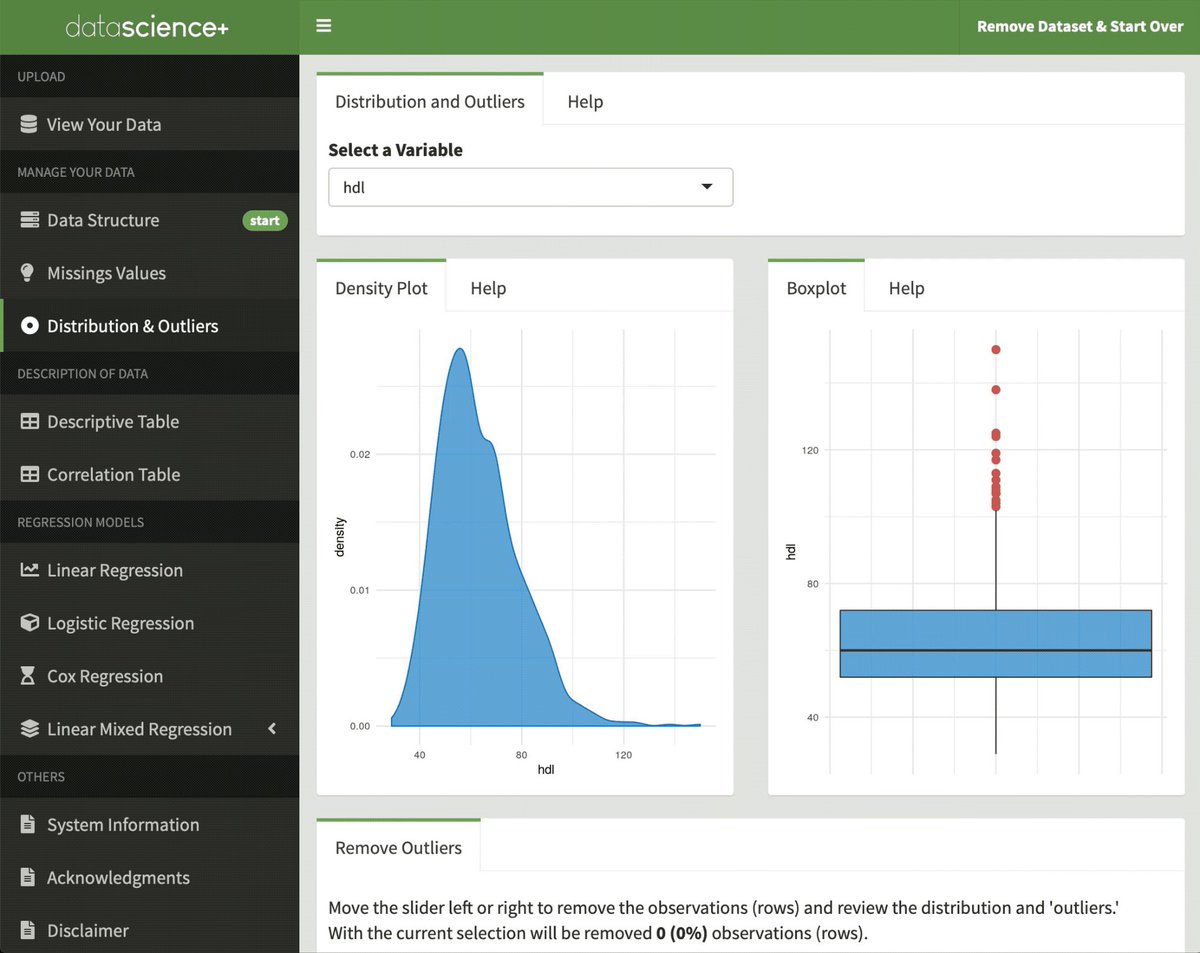Click the 'UPLOAD' sidebar heading

click(x=41, y=77)
